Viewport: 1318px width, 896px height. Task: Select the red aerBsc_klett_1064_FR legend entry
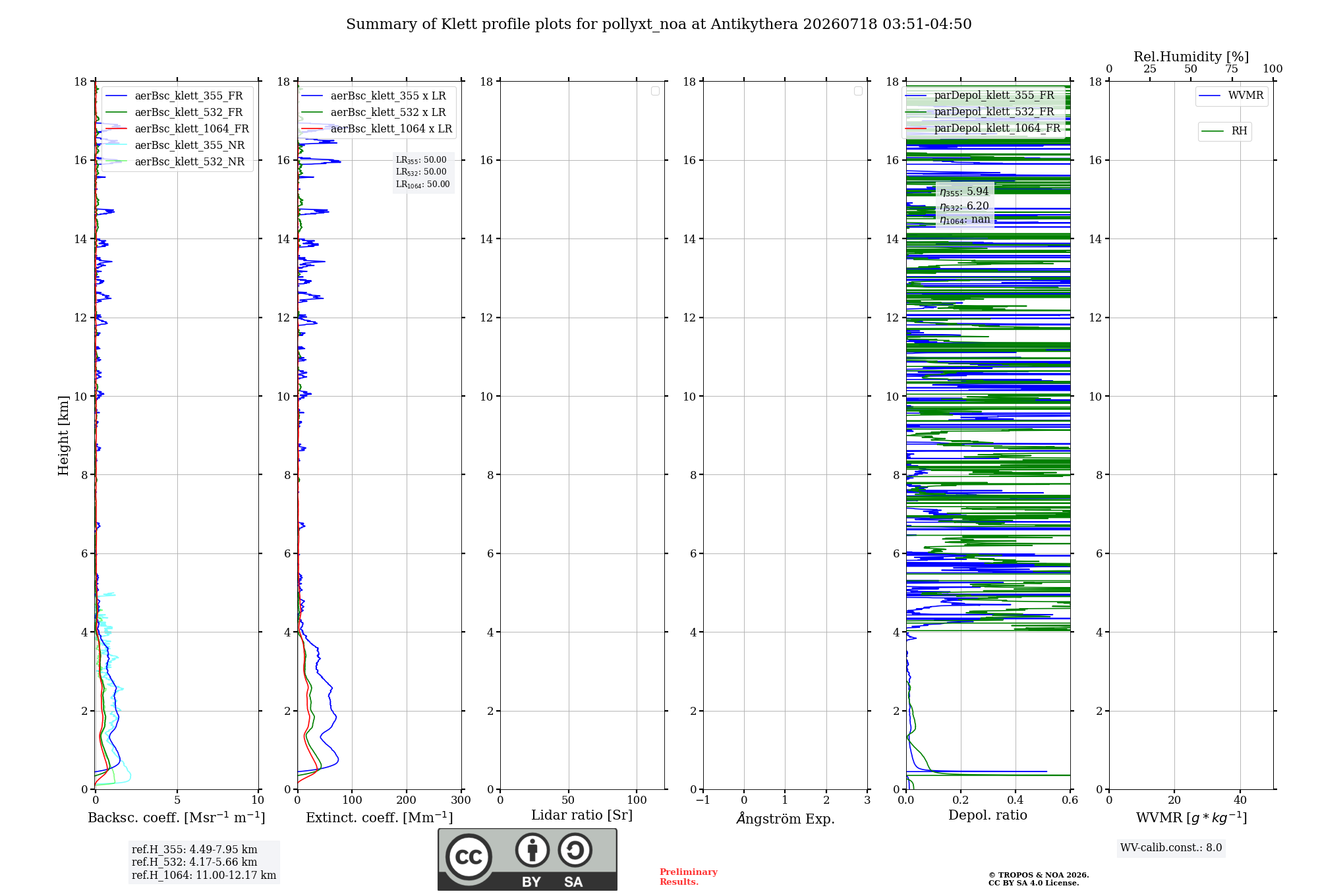point(177,129)
